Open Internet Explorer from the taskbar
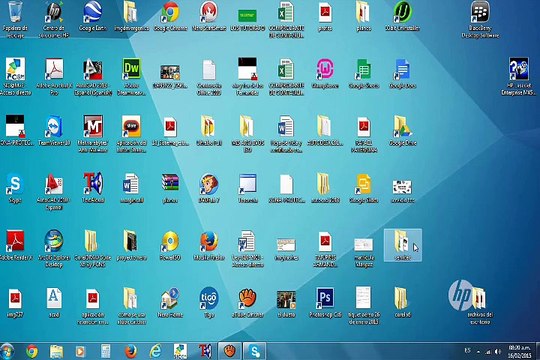Viewport: 540px width, 360px height. tap(155, 351)
